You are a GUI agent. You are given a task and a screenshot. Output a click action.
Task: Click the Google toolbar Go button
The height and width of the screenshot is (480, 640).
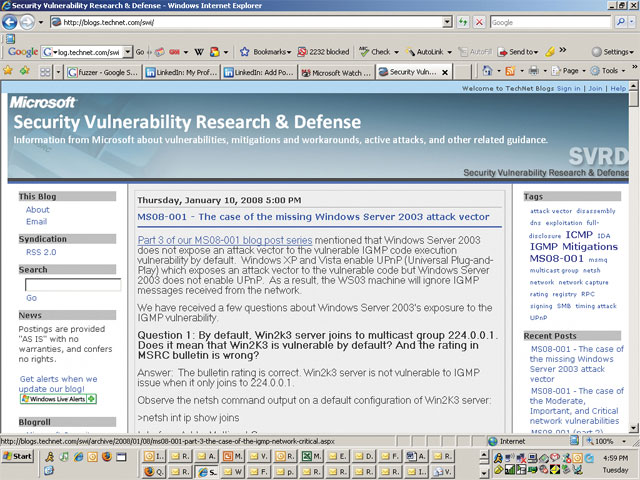click(x=140, y=52)
